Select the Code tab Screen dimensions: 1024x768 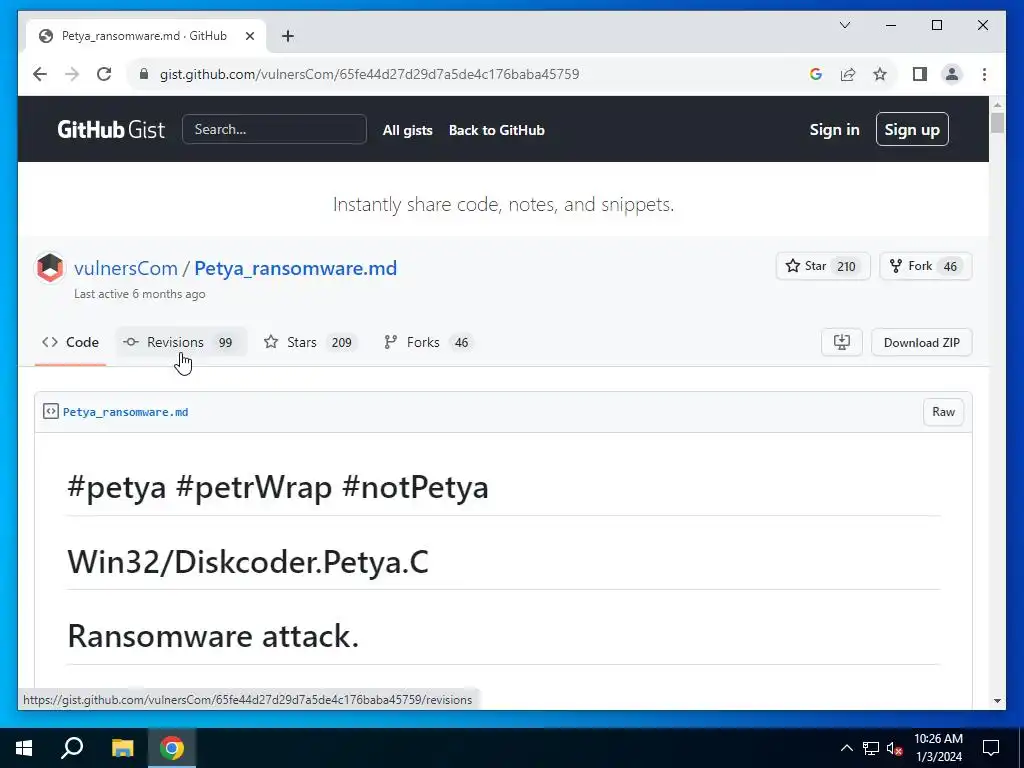(71, 342)
